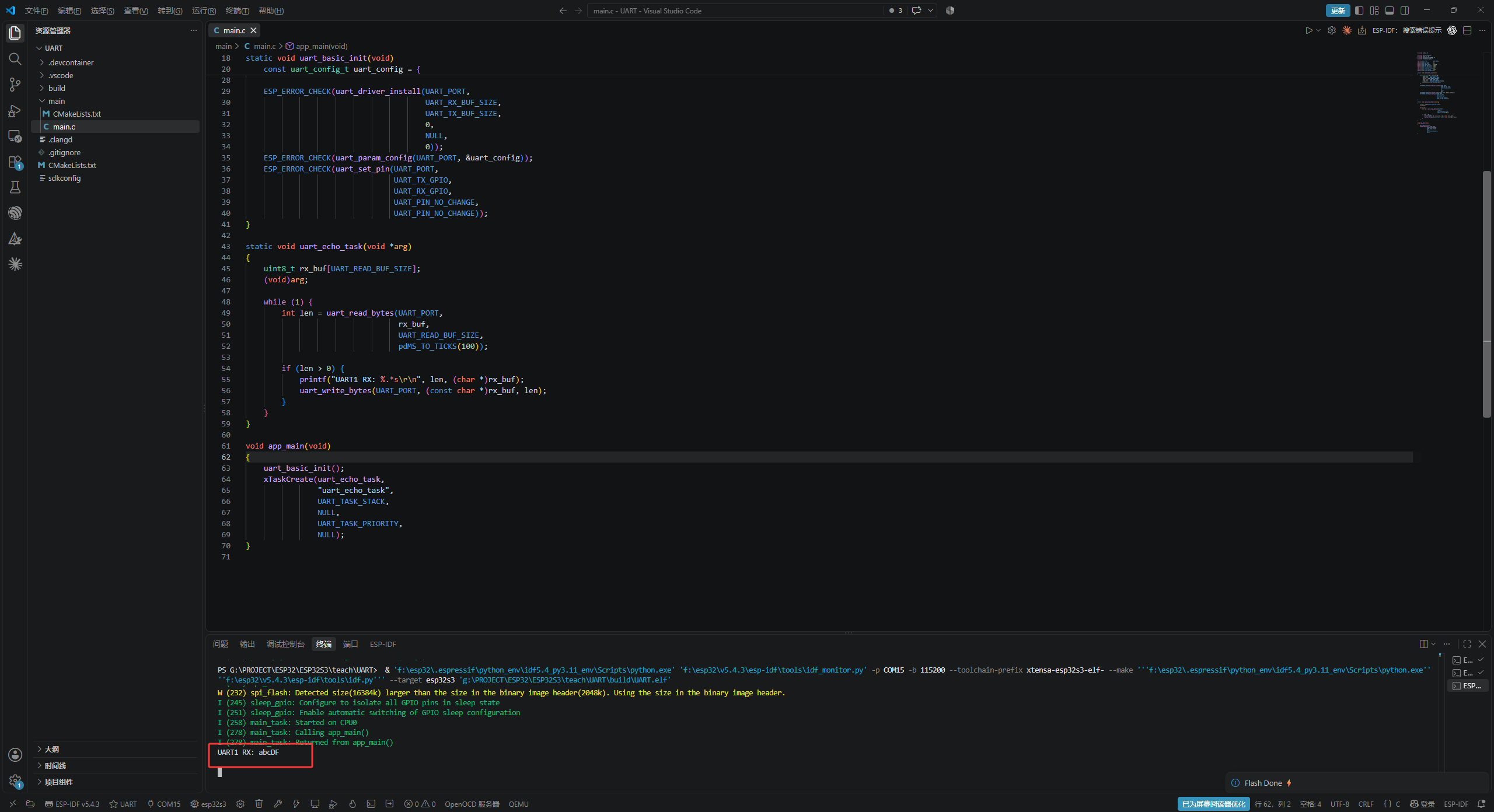
Task: Open ESP-IDF terminal icon in status bar
Action: click(371, 804)
